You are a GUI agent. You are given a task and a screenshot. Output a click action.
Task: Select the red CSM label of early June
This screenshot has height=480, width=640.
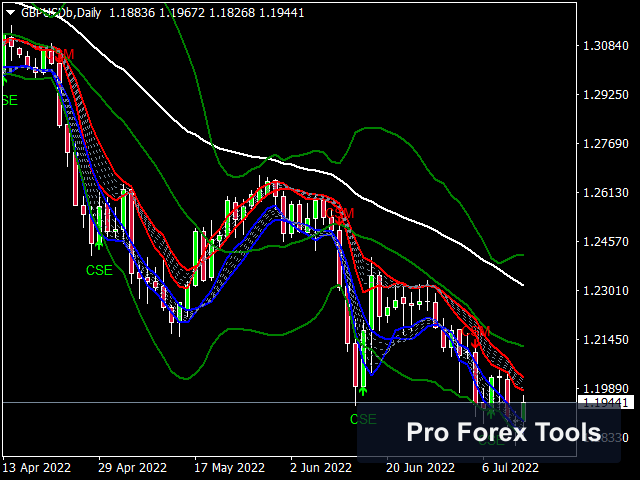[x=341, y=213]
